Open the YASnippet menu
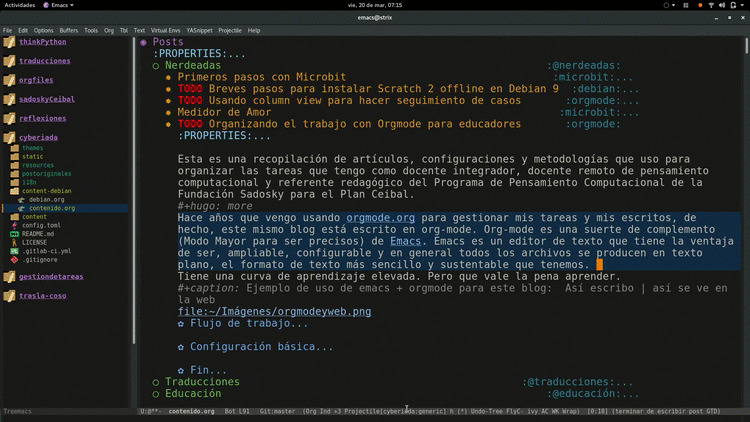The height and width of the screenshot is (422, 750). point(199,30)
